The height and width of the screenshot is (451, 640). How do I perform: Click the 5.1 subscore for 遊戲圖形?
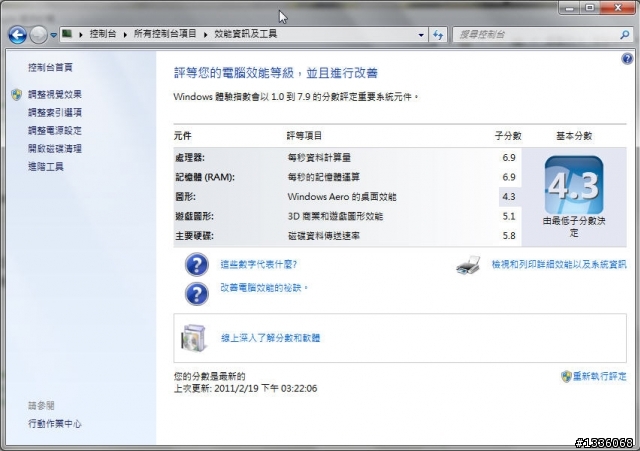click(509, 216)
